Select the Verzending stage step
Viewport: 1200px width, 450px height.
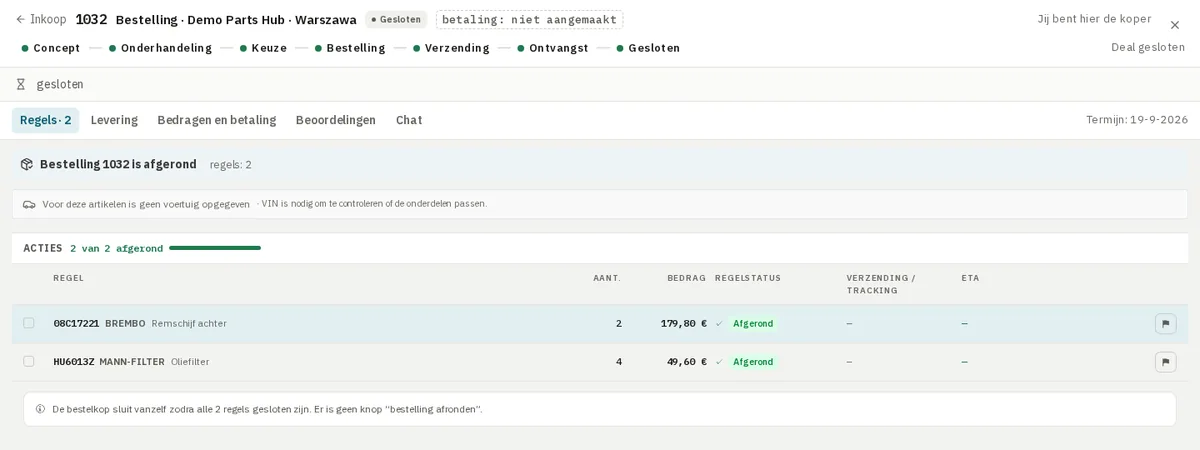click(x=451, y=48)
